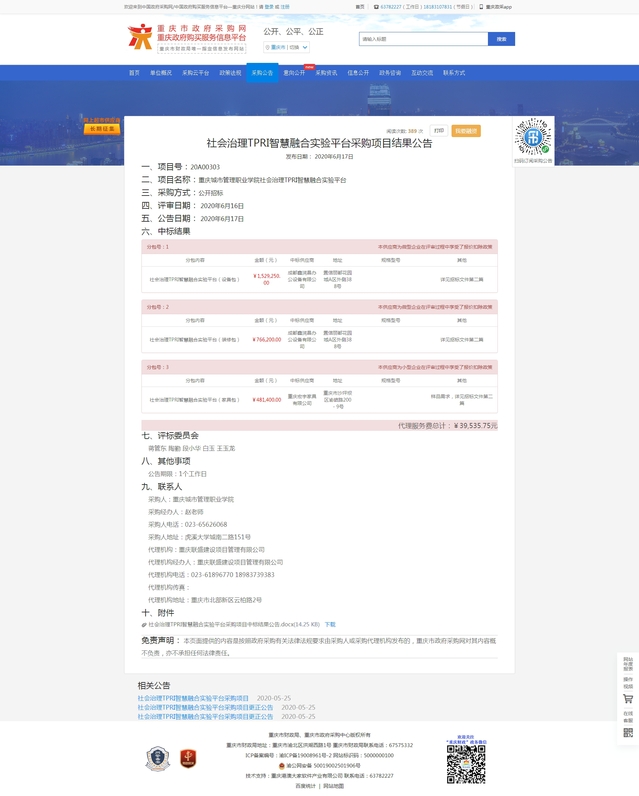Open the 采购资讯 navigation tab
This screenshot has height=796, width=639.
tap(326, 73)
